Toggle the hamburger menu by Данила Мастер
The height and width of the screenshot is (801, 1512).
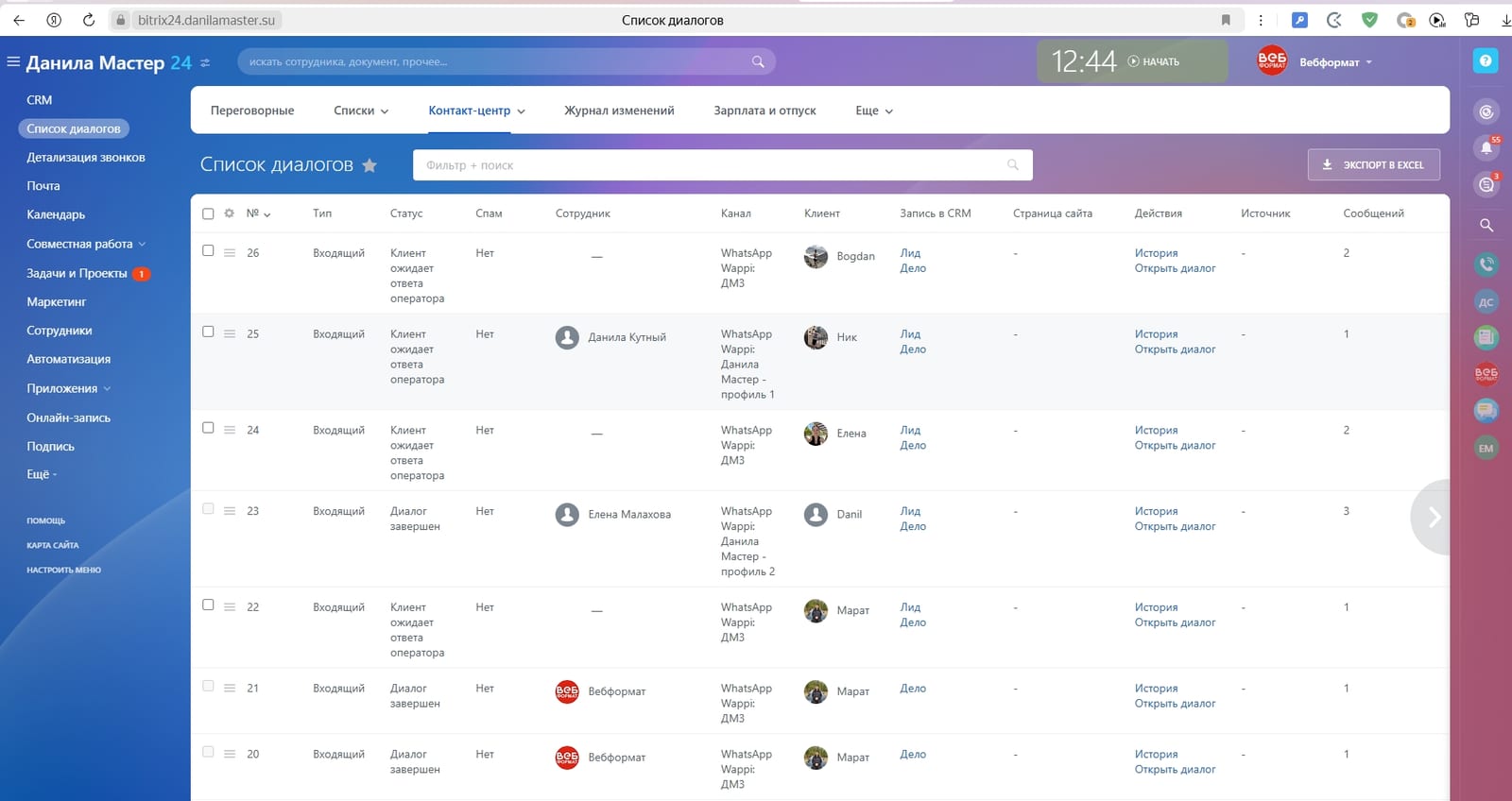(x=13, y=62)
